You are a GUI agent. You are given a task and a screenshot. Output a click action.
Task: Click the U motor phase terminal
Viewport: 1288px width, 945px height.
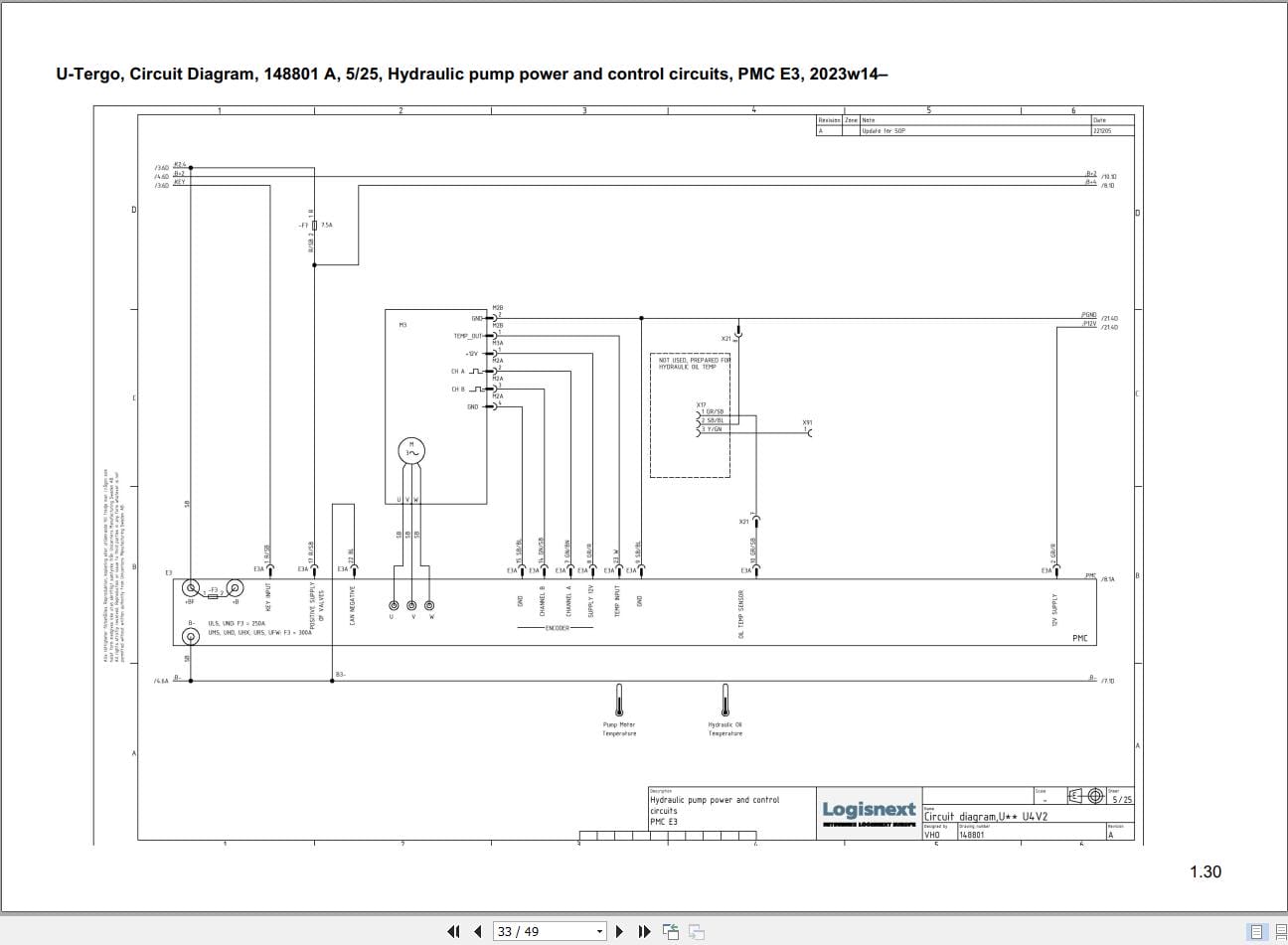coord(394,605)
